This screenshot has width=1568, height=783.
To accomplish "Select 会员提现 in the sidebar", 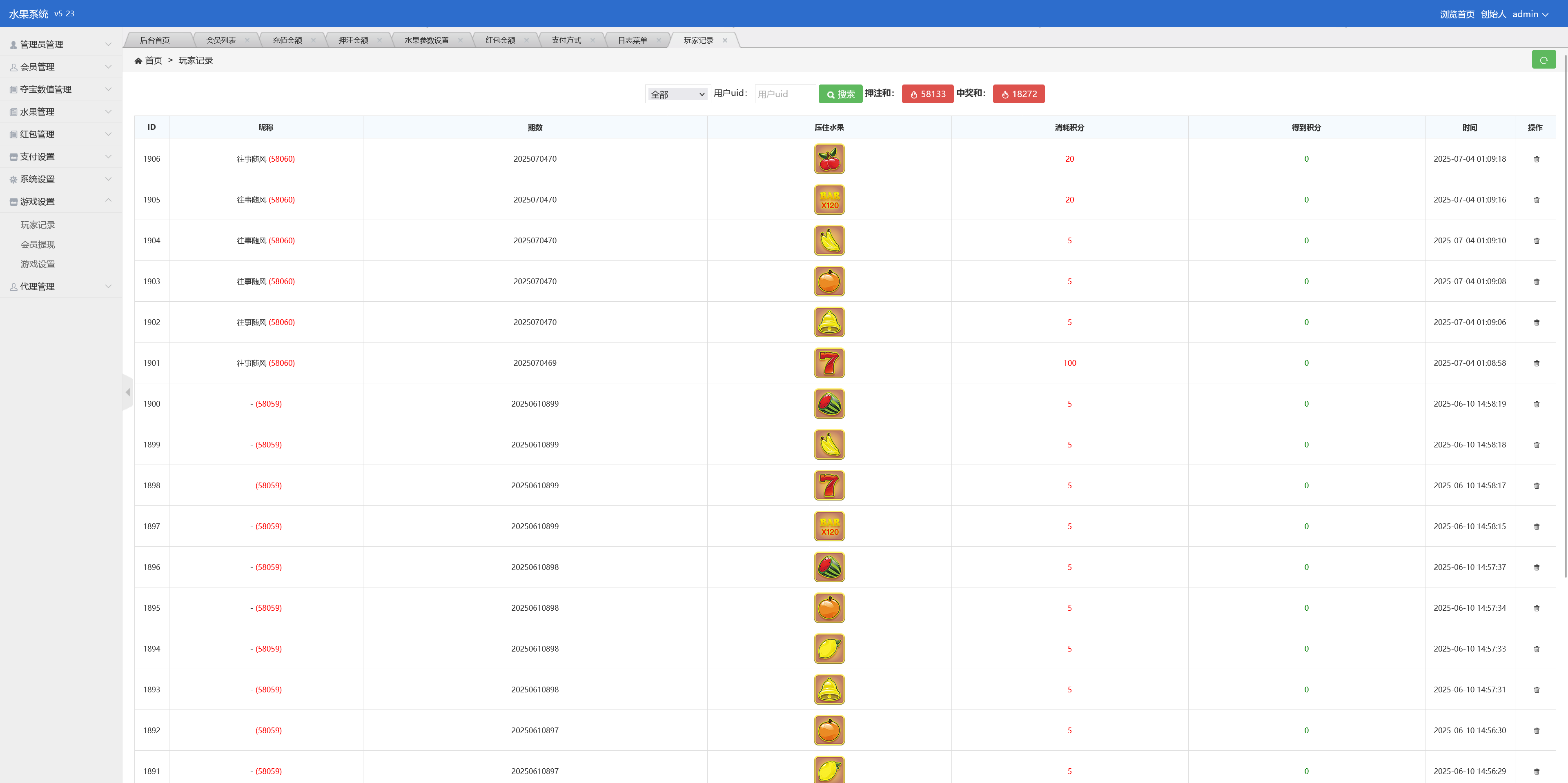I will (38, 245).
